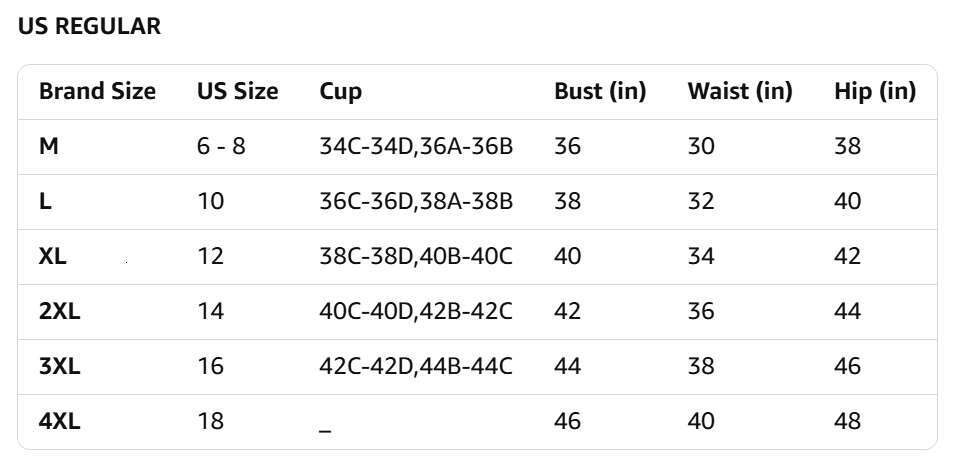The width and height of the screenshot is (954, 469).
Task: Click the 40C-40D,42B-42C cup cell
Action: click(416, 312)
